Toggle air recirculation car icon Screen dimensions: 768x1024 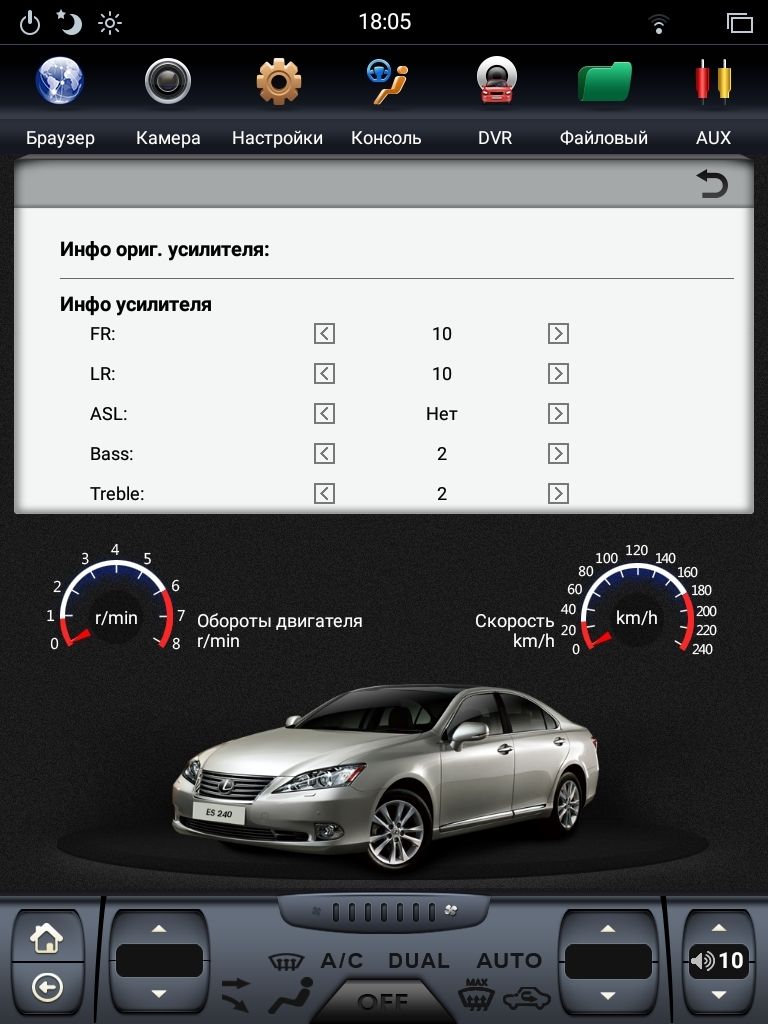(526, 997)
